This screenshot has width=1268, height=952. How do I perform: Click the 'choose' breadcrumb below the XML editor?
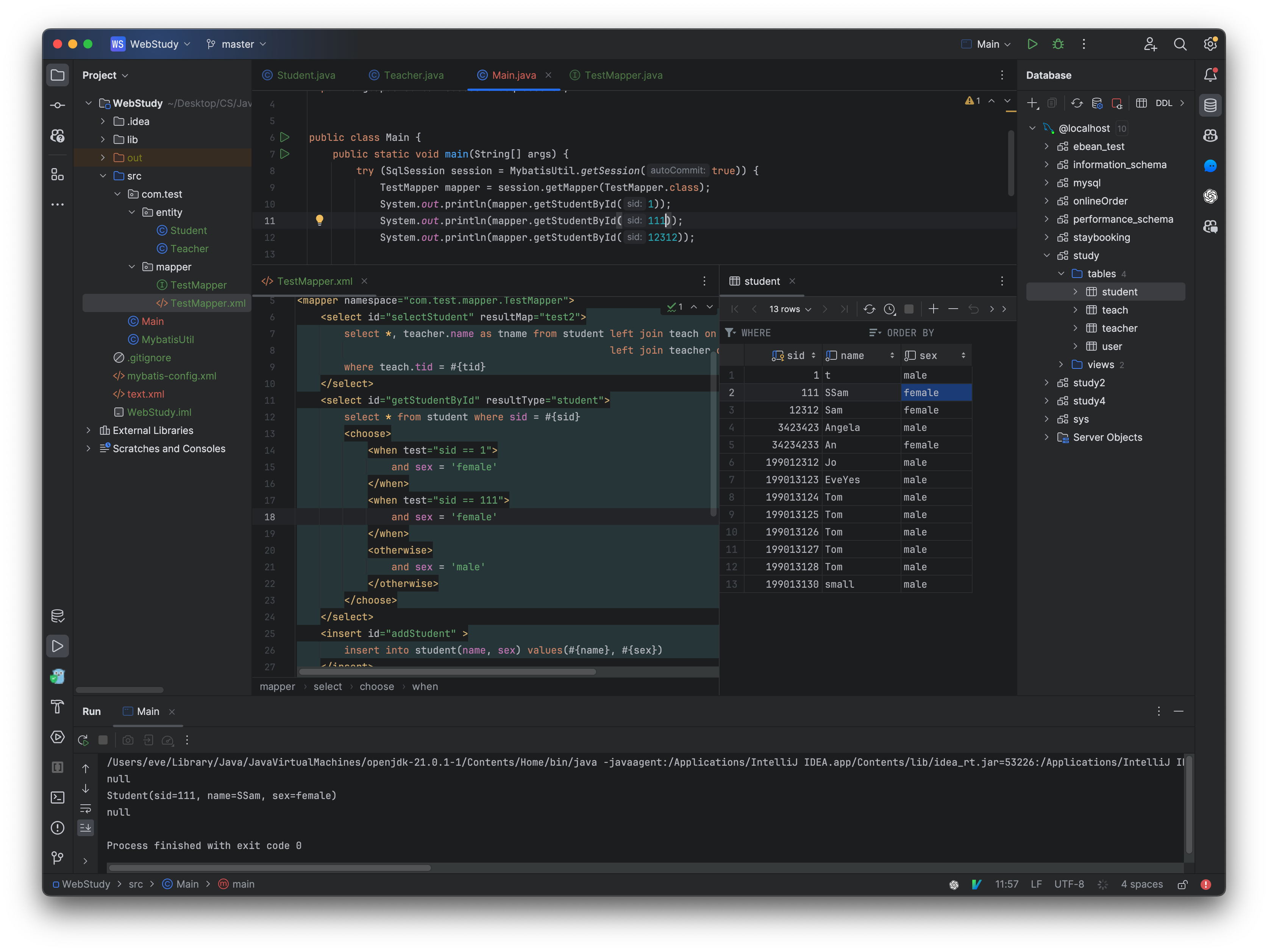point(376,687)
